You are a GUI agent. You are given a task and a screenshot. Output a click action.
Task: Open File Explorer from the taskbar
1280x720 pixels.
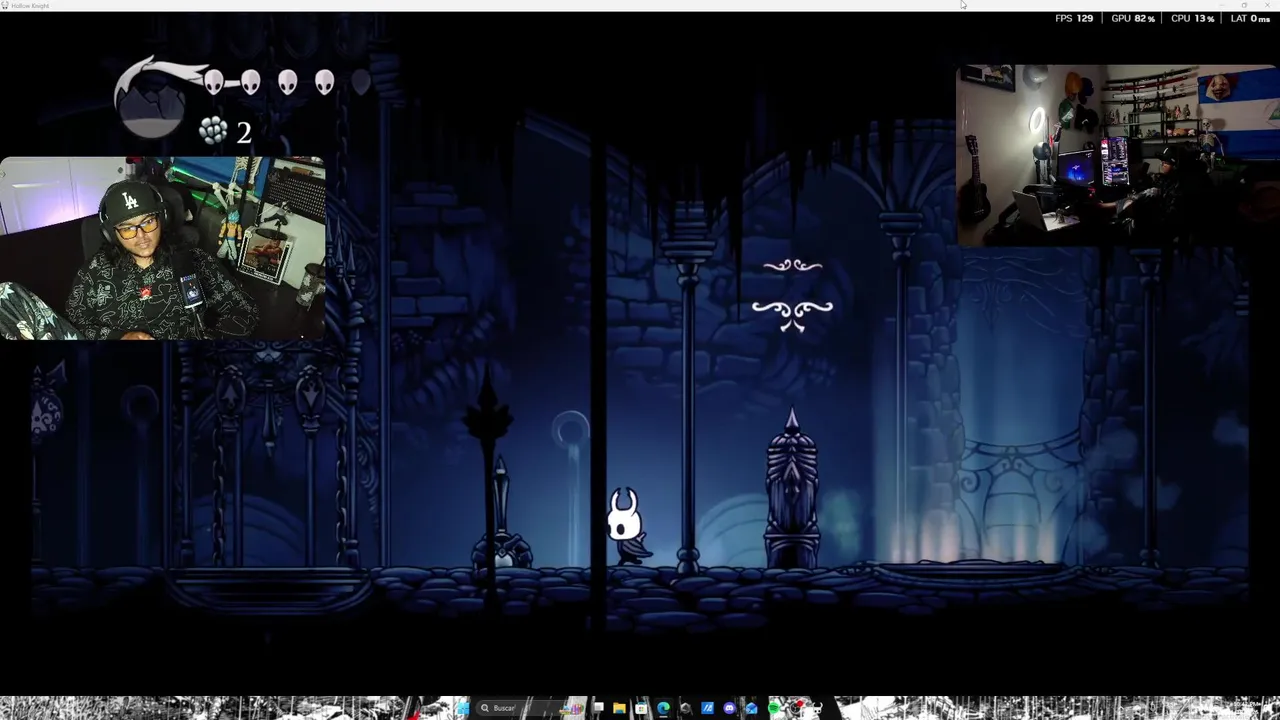click(x=619, y=708)
